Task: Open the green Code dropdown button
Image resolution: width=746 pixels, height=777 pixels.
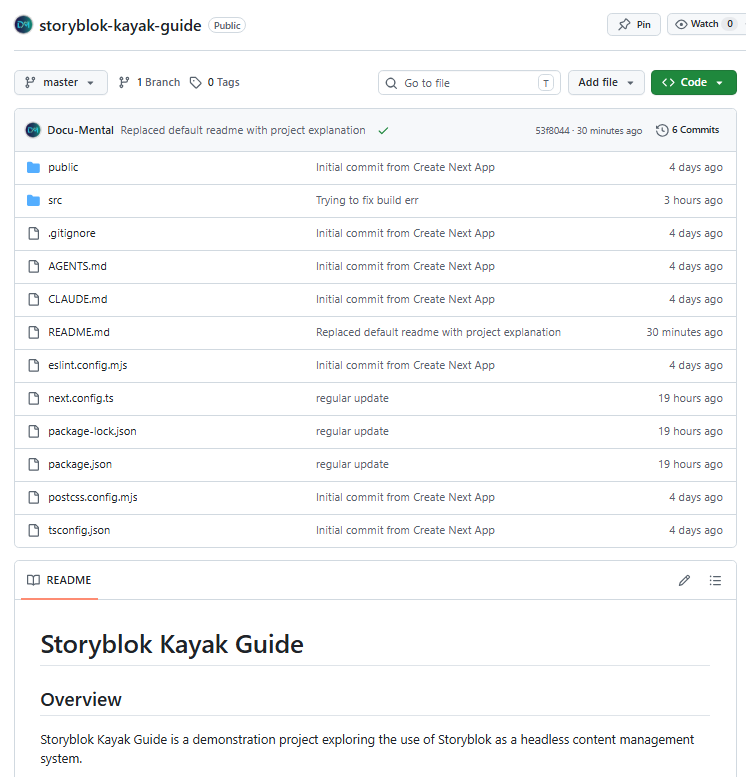Action: click(x=693, y=82)
